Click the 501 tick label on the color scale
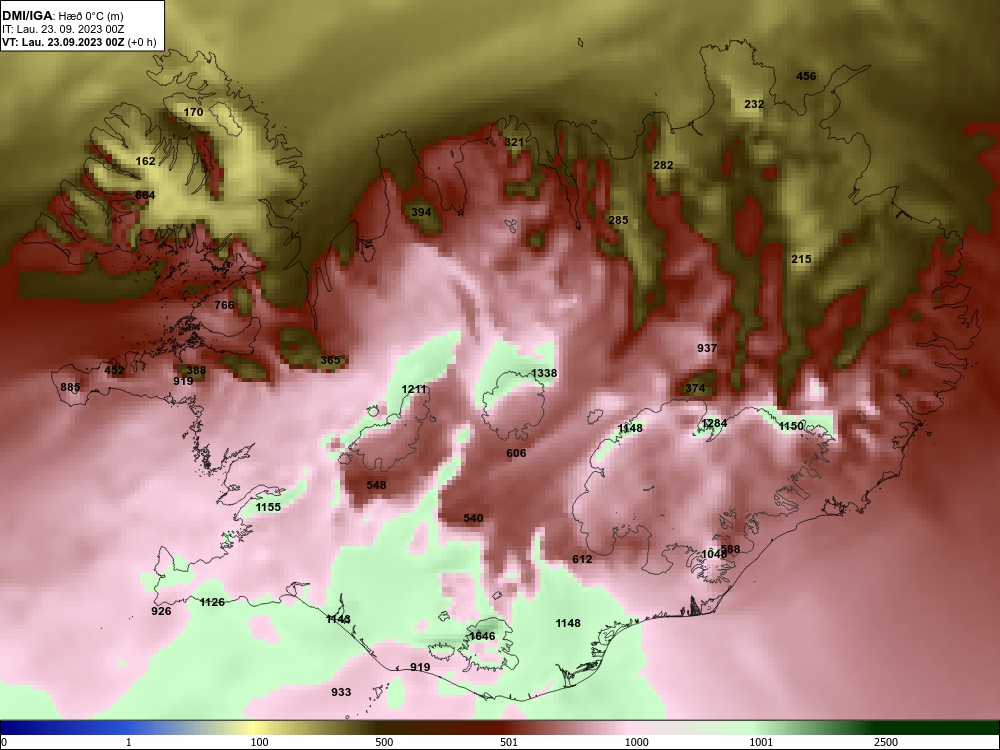Screen dimensions: 1000x750 [x=509, y=742]
